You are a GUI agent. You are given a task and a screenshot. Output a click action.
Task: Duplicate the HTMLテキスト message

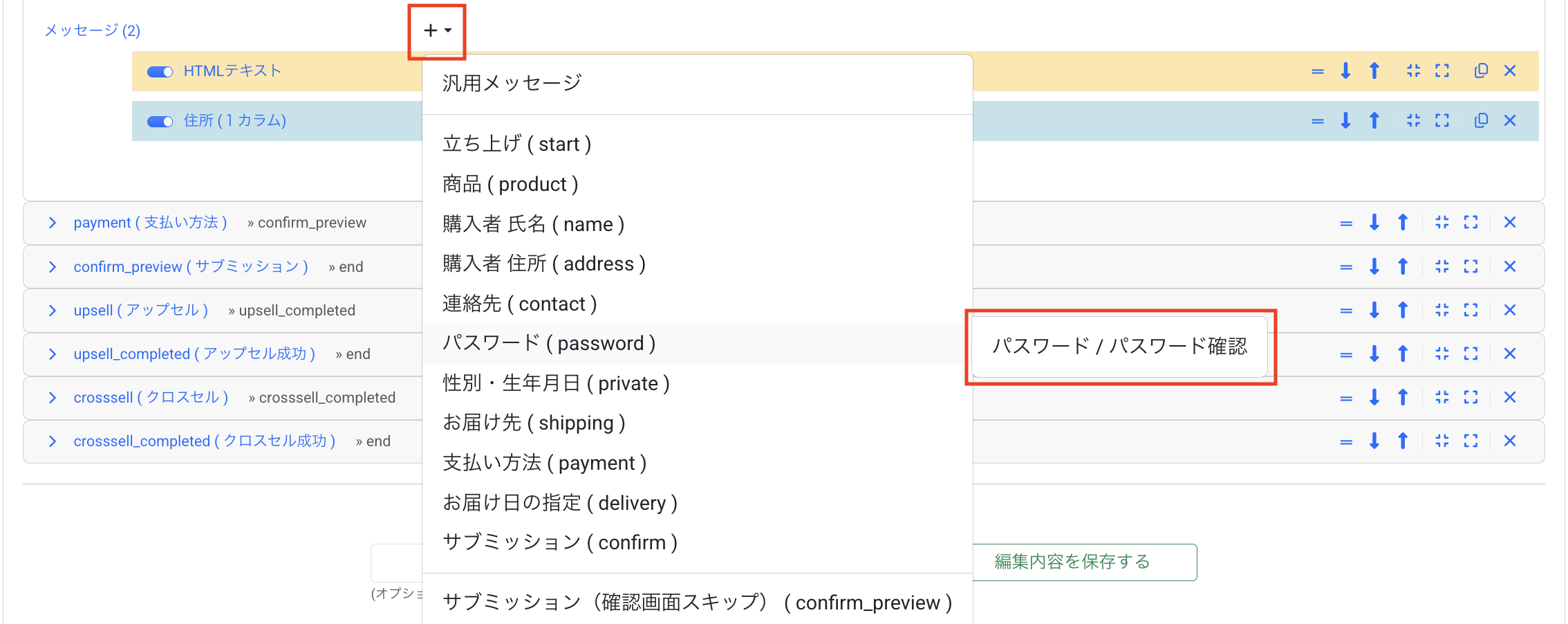tap(1481, 71)
